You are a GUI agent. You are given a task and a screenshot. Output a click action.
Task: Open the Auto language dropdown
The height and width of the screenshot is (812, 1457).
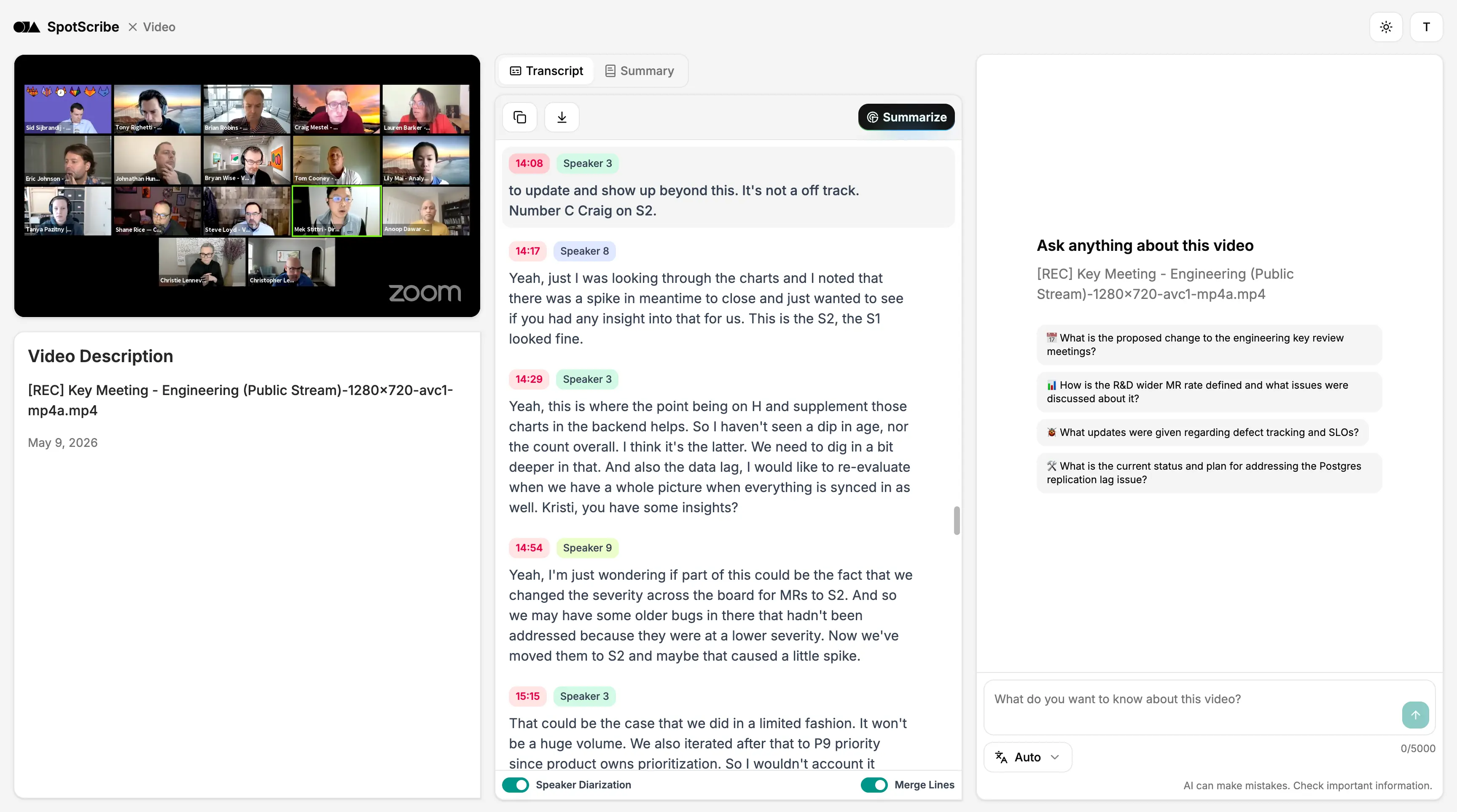tap(1027, 757)
